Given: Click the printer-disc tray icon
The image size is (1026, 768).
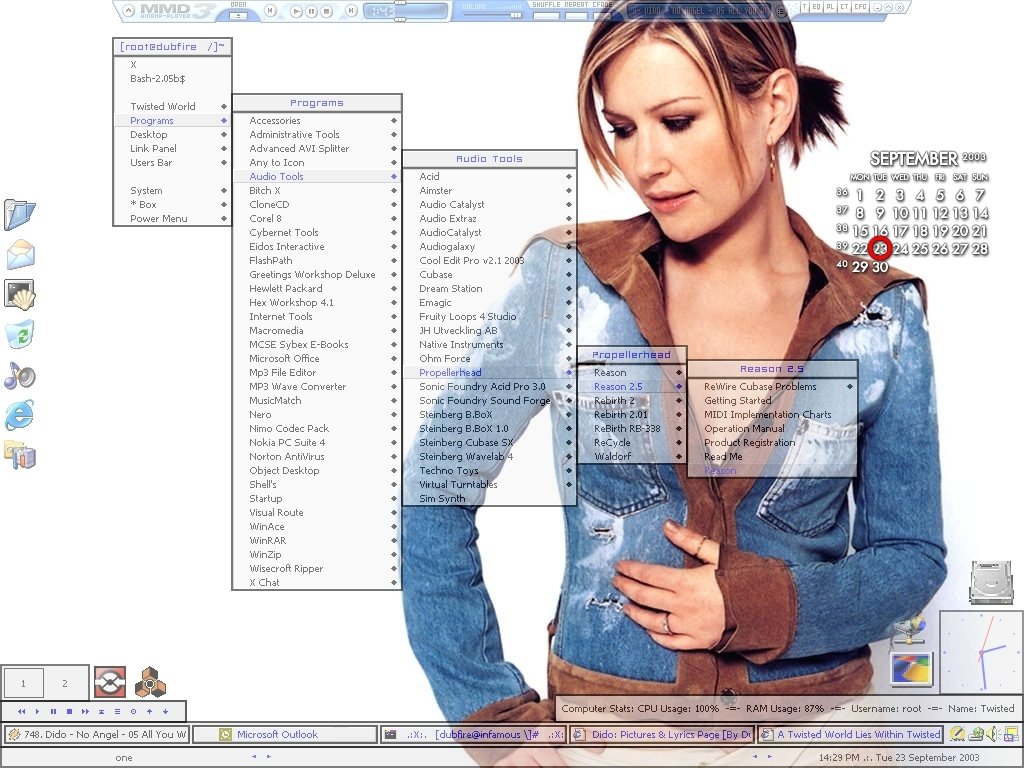Looking at the screenshot, I should click(x=976, y=734).
